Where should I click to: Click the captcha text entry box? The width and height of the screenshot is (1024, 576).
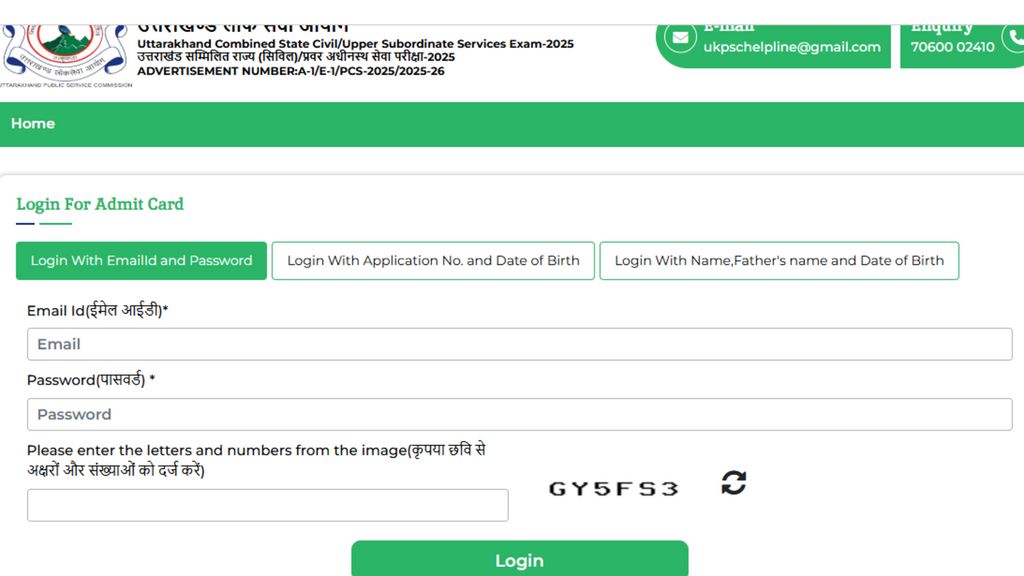pos(268,505)
